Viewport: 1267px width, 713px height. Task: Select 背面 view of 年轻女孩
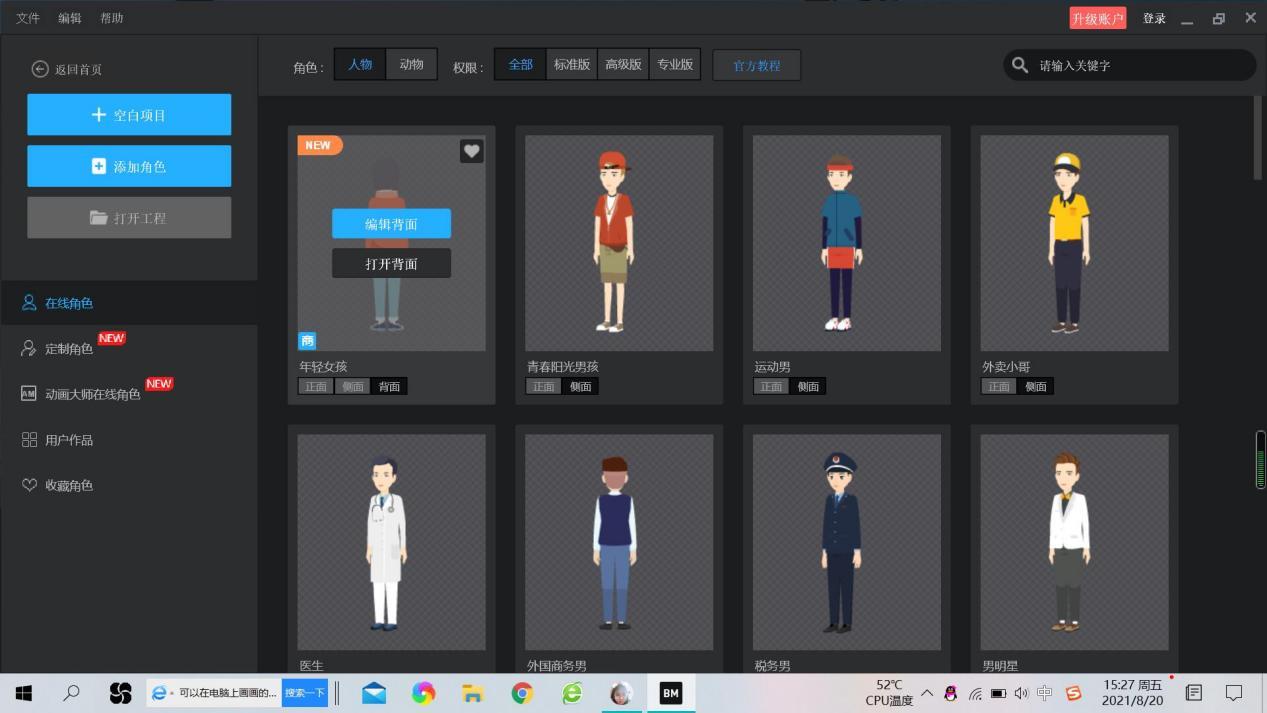pos(389,386)
